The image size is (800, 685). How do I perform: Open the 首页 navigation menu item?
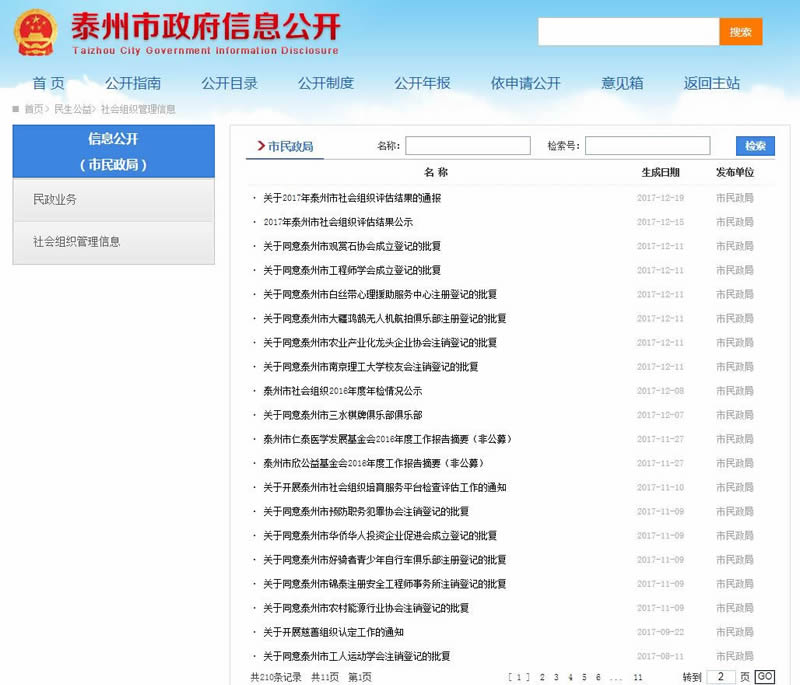click(x=48, y=83)
